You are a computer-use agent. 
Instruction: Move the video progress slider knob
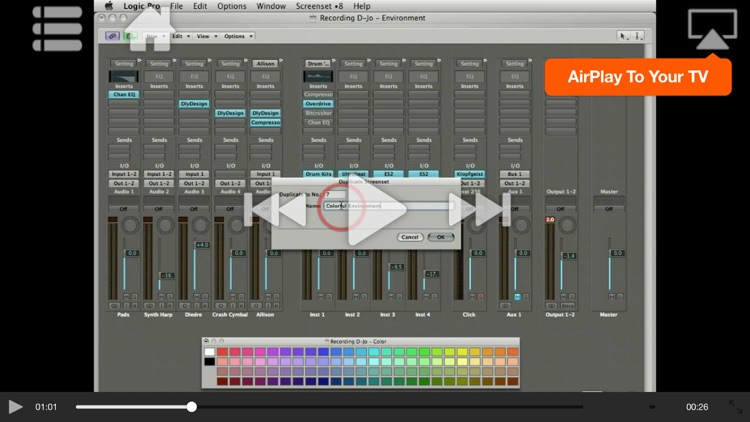[x=192, y=407]
